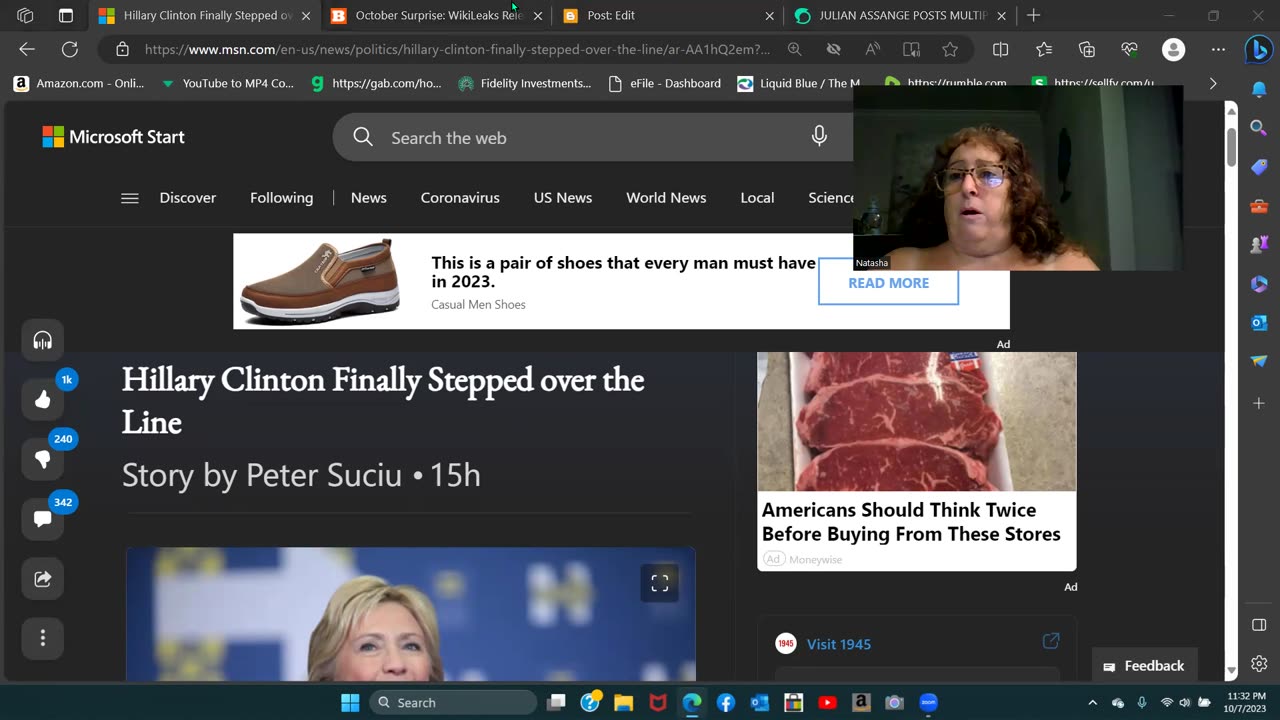Open the hamburger navigation menu

(x=129, y=198)
